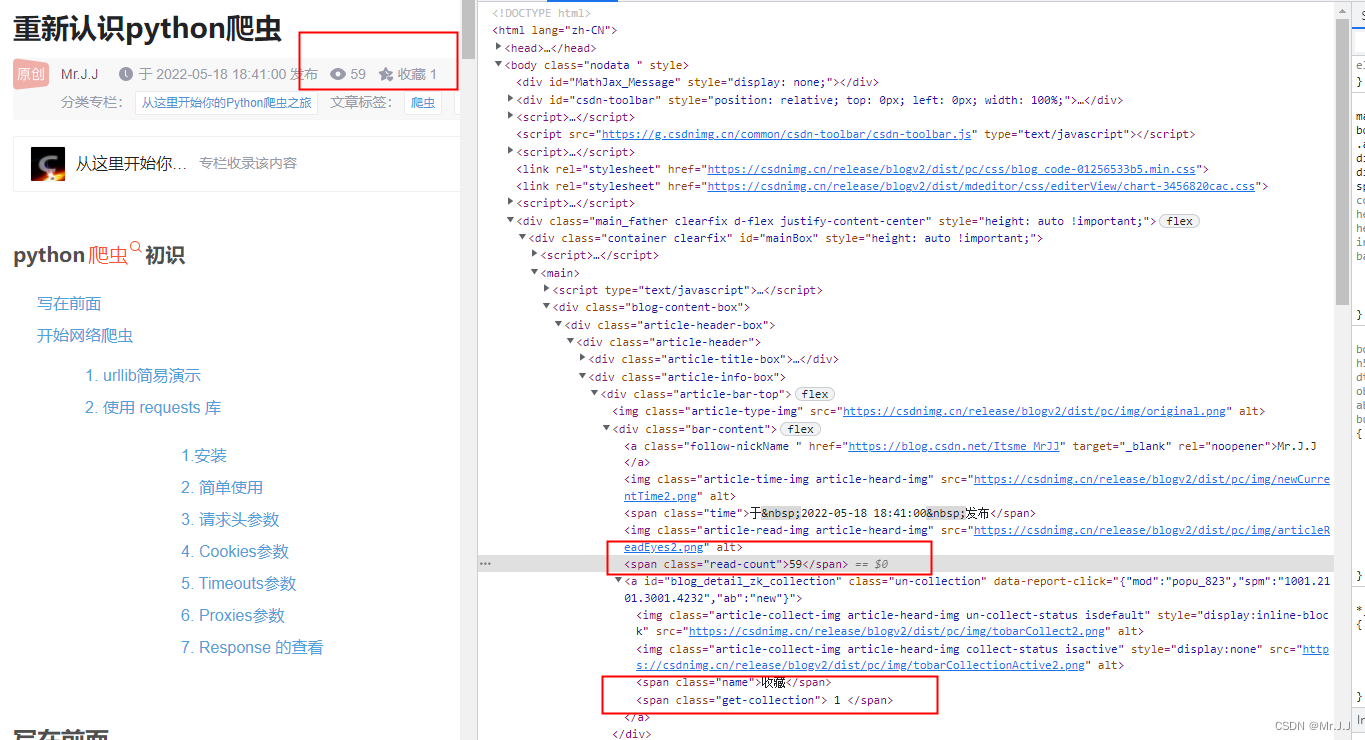The height and width of the screenshot is (740, 1365).
Task: Jump to 7. Response 的查看 section
Action: point(252,648)
